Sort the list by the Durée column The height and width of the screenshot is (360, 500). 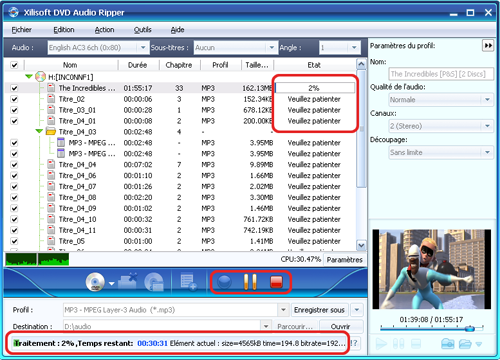pos(138,65)
